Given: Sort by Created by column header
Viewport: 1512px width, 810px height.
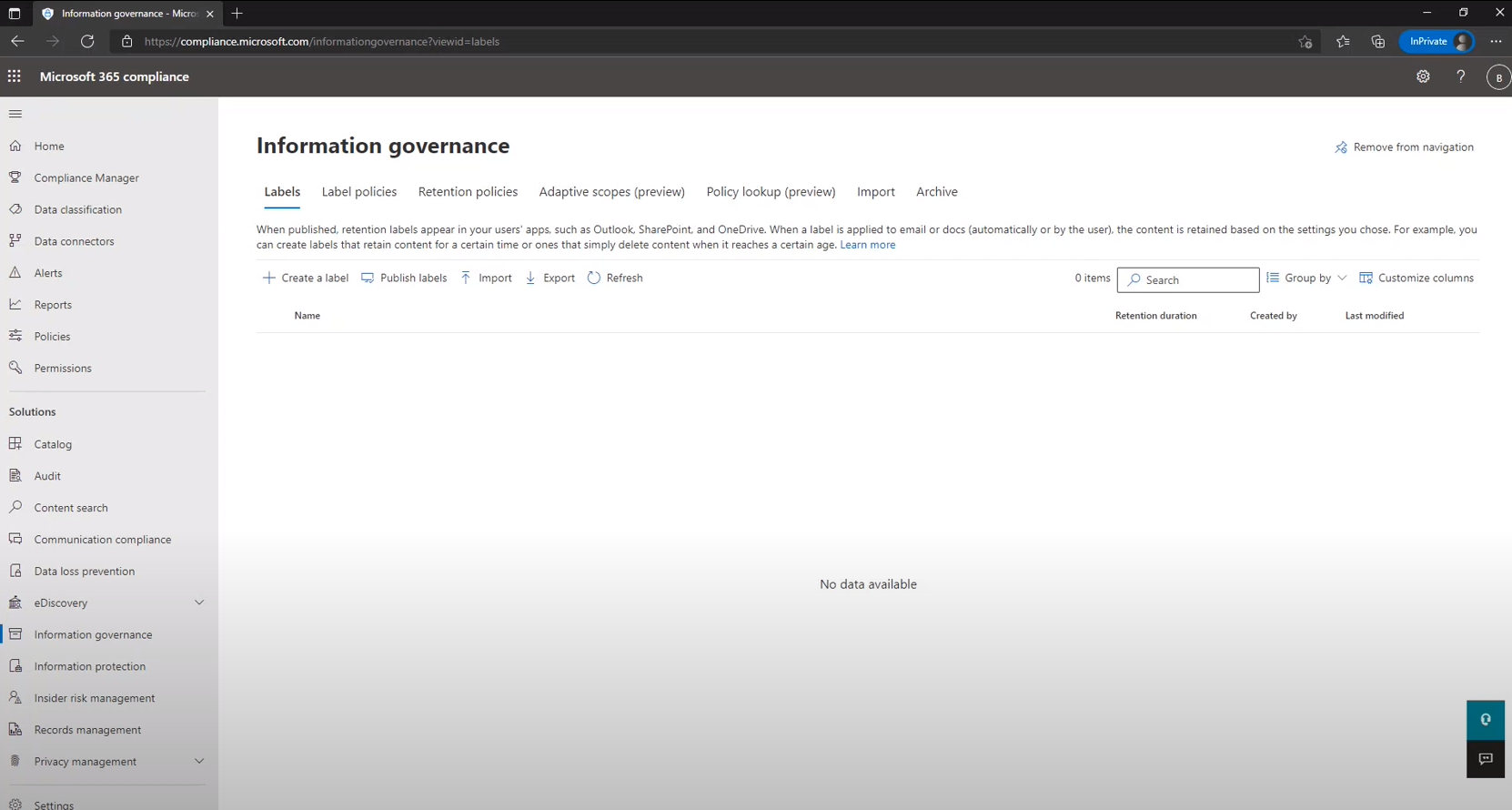Looking at the screenshot, I should click(1274, 316).
